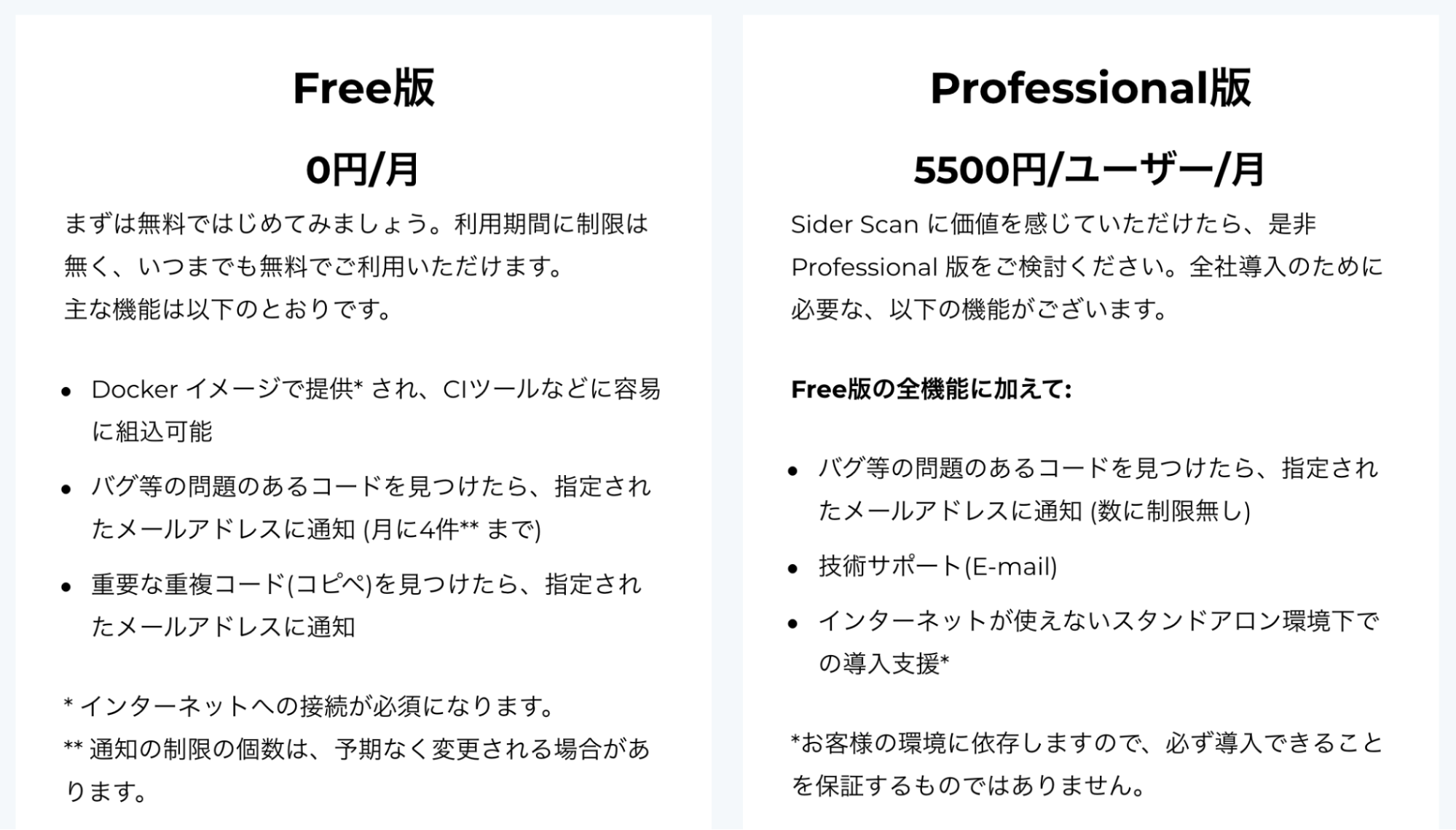Click the インターネットへの接続が必須 footnote

(x=310, y=705)
